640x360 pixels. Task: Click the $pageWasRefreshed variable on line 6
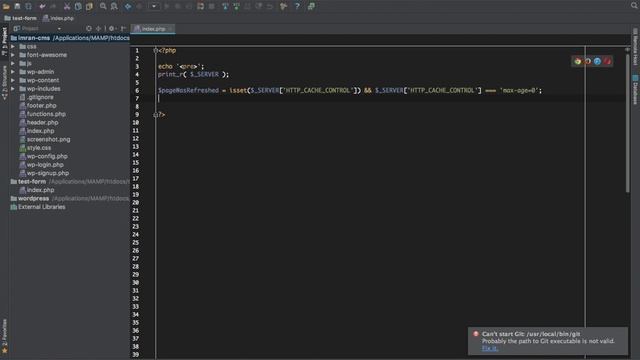click(189, 90)
